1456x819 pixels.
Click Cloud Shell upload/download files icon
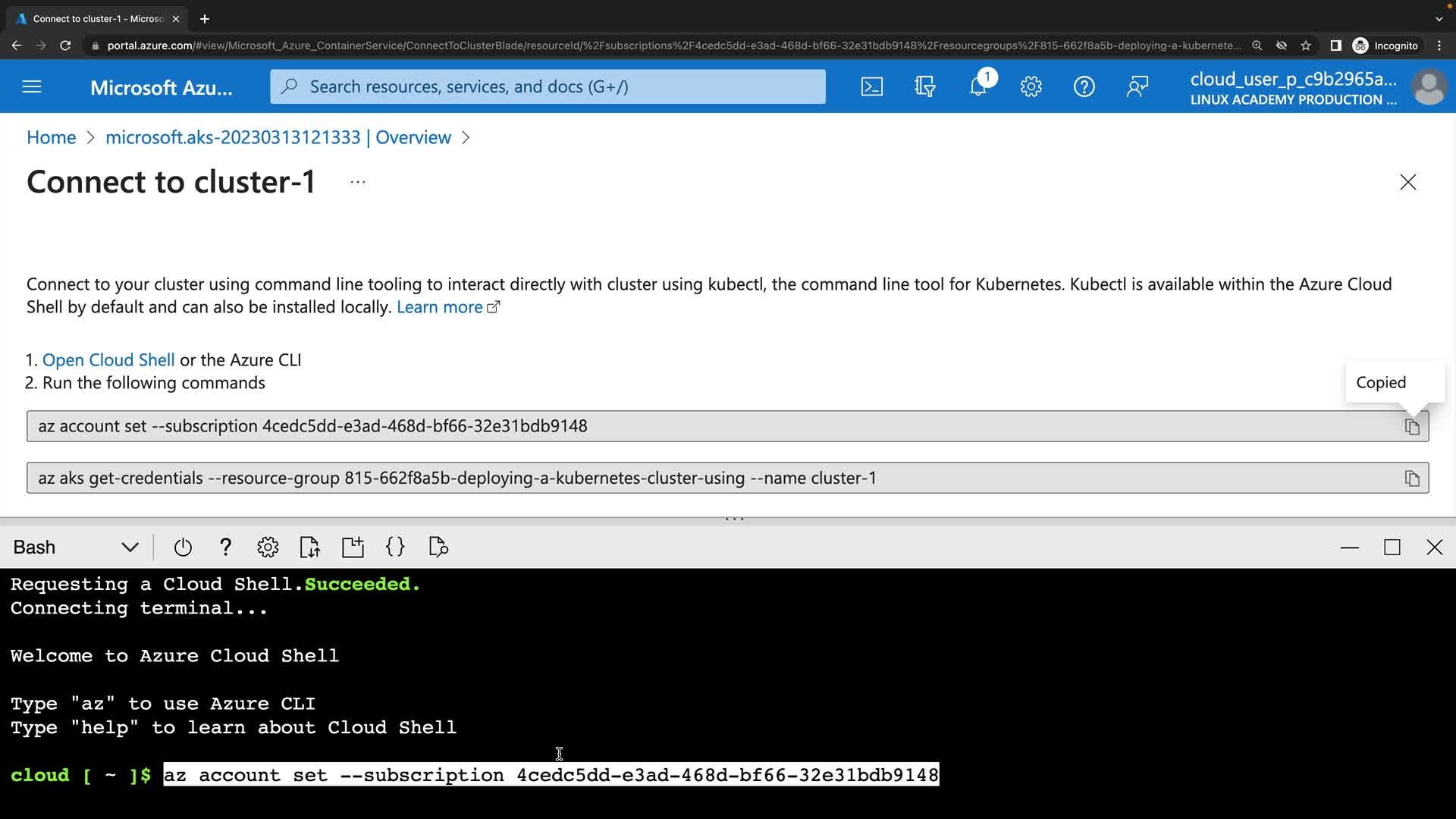pos(310,548)
